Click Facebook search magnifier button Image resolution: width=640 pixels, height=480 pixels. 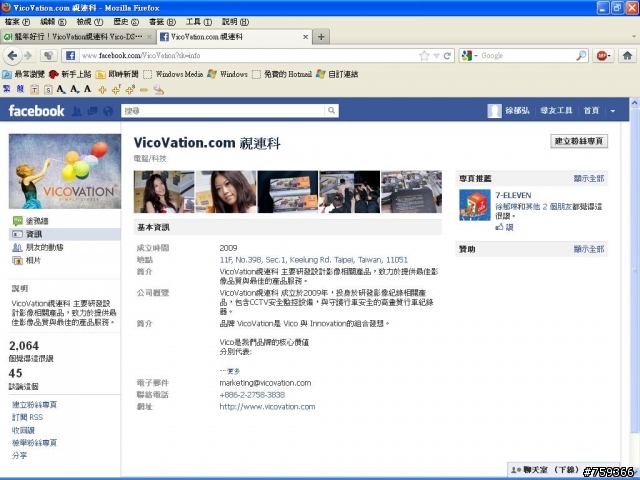pos(331,111)
